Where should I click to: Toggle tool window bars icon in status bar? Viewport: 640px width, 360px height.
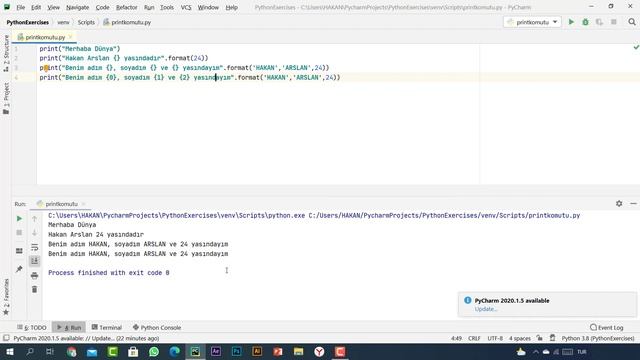coord(6,338)
